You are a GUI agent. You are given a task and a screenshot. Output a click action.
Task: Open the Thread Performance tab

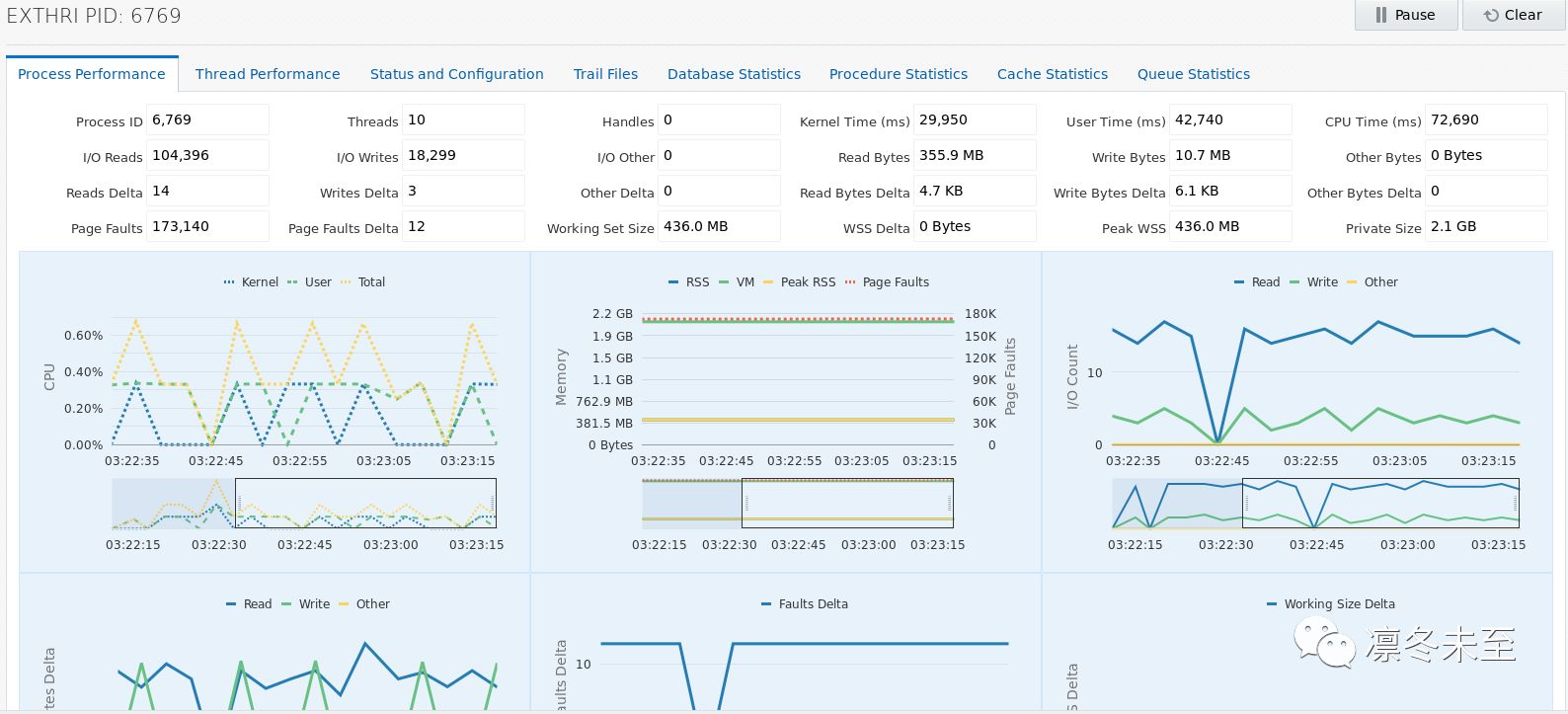[x=268, y=74]
